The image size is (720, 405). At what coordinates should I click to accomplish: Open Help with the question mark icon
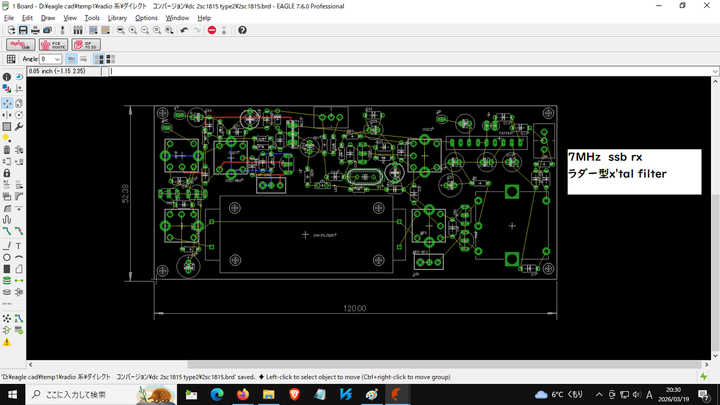coord(242,30)
